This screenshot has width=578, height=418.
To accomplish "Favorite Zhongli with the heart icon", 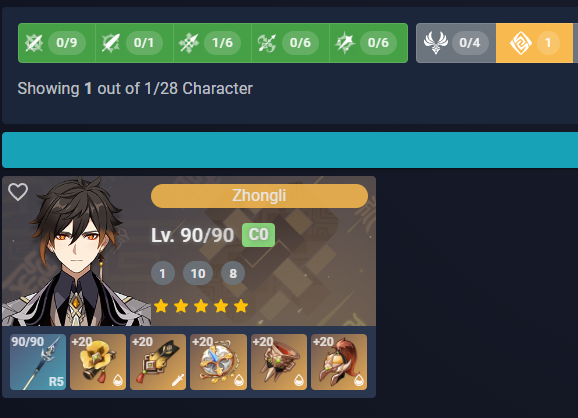I will [x=18, y=192].
